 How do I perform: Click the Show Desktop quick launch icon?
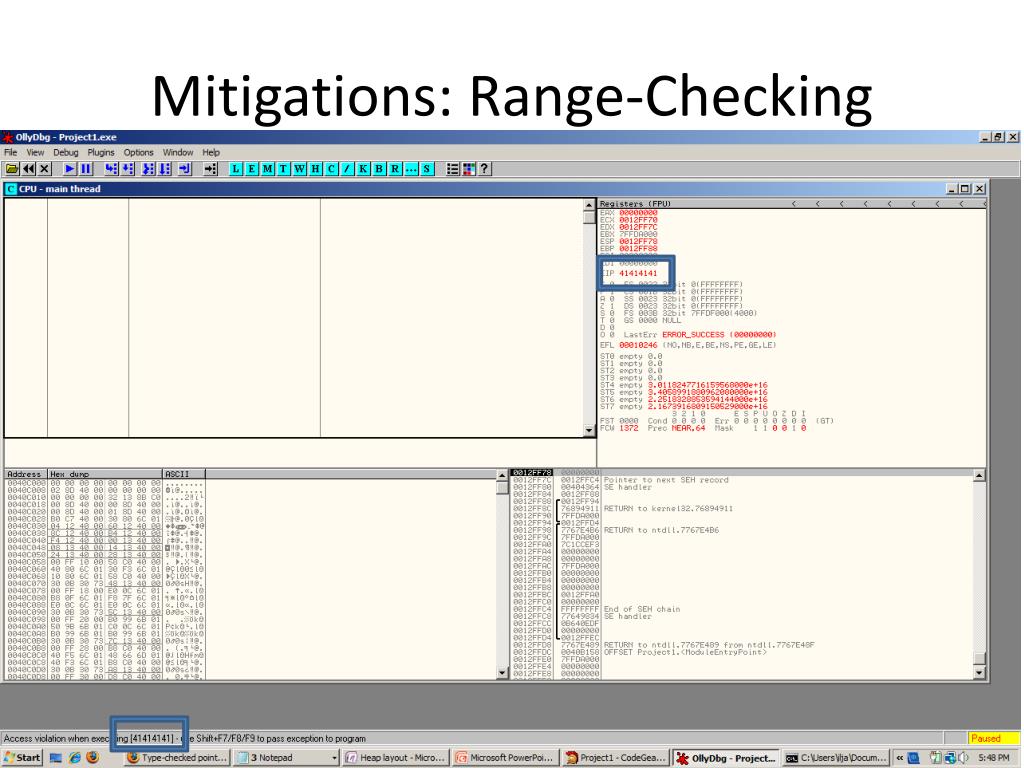click(56, 758)
